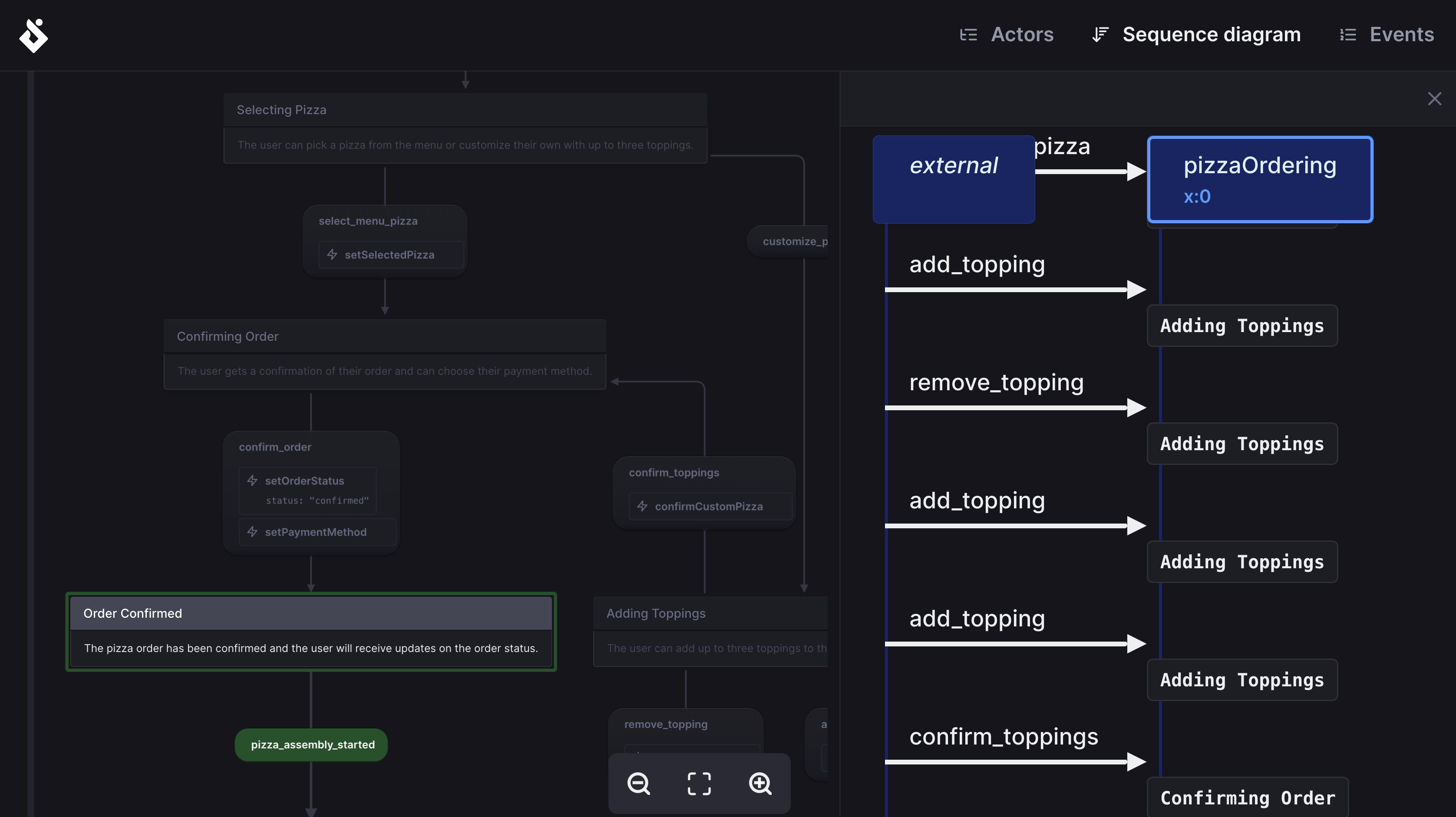The width and height of the screenshot is (1456, 817).
Task: Click the zoom out icon on canvas
Action: [x=638, y=783]
